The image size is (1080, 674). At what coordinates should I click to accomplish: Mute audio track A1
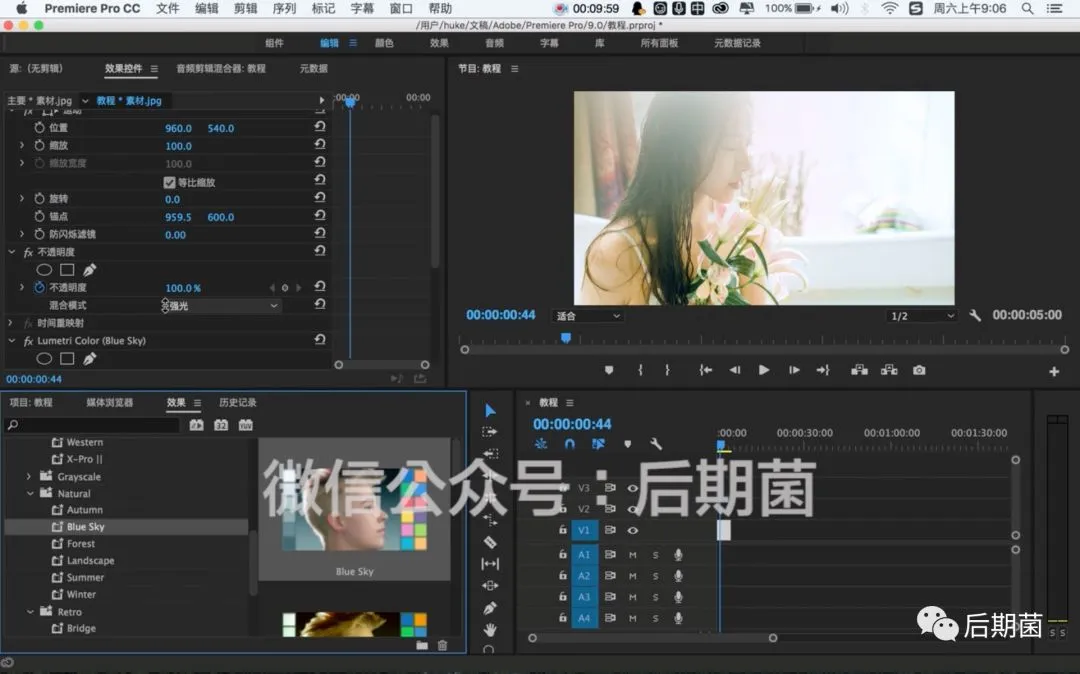pos(632,555)
